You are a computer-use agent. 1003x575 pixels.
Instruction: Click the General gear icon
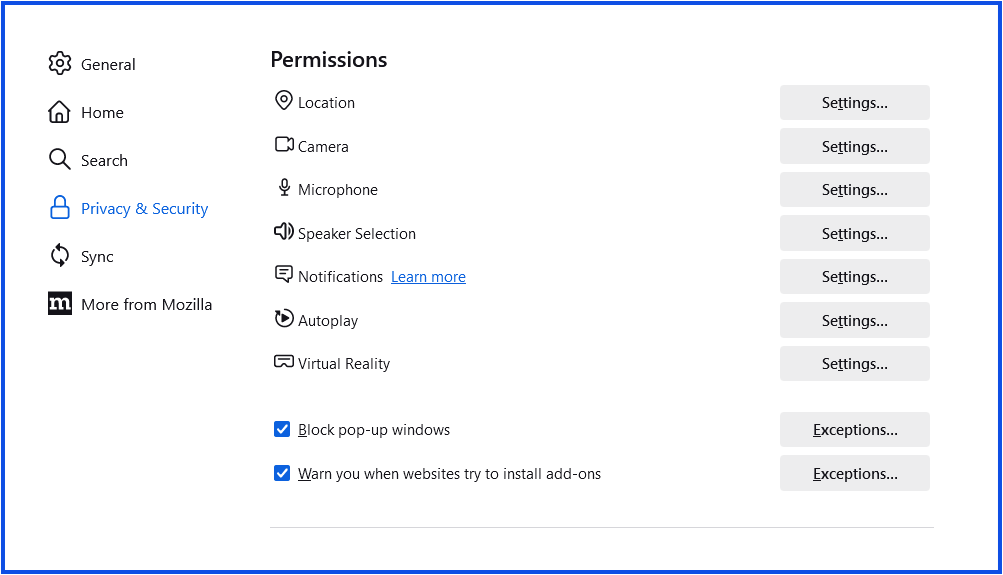click(x=60, y=64)
